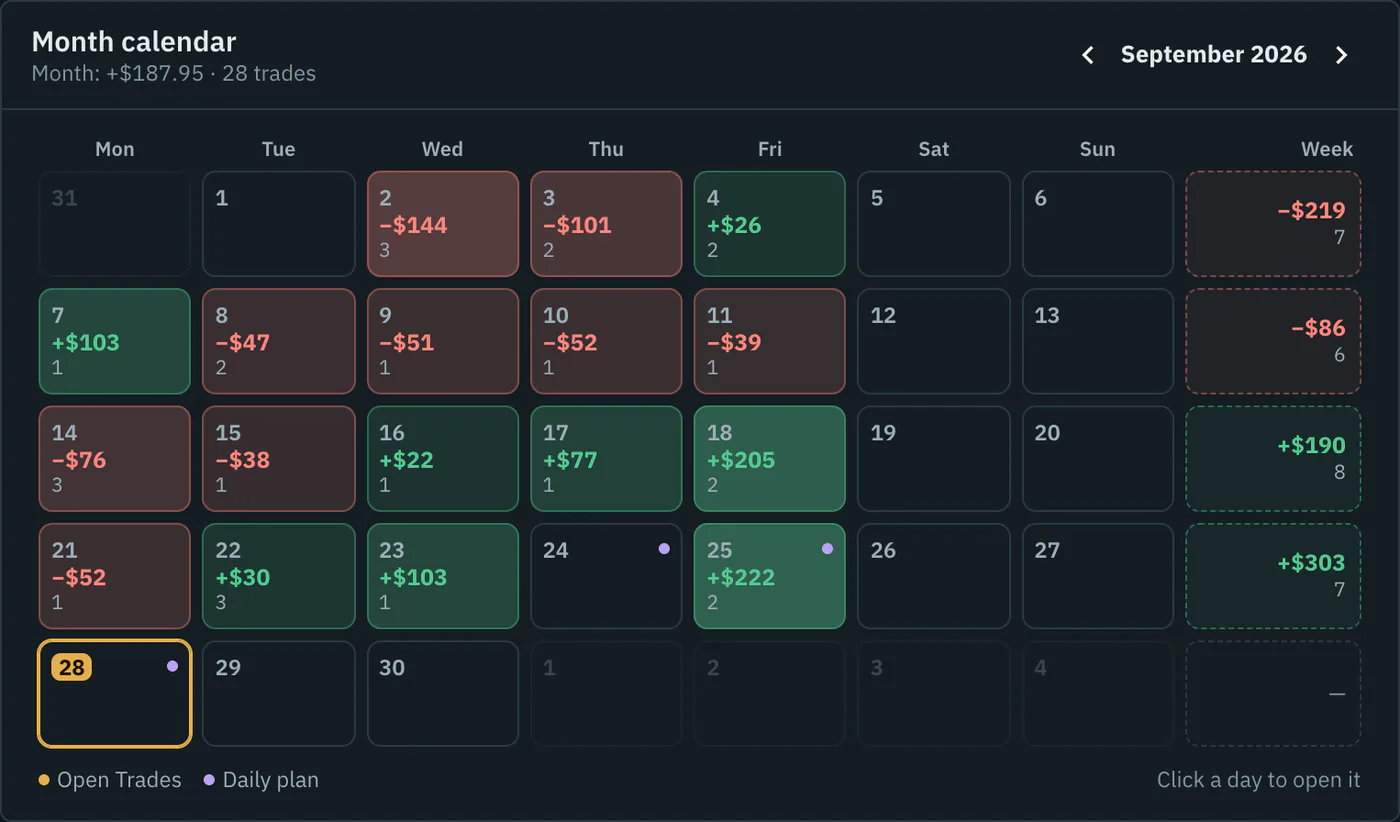Open September 7 with +$103
Viewport: 1400px width, 822px height.
click(x=115, y=341)
